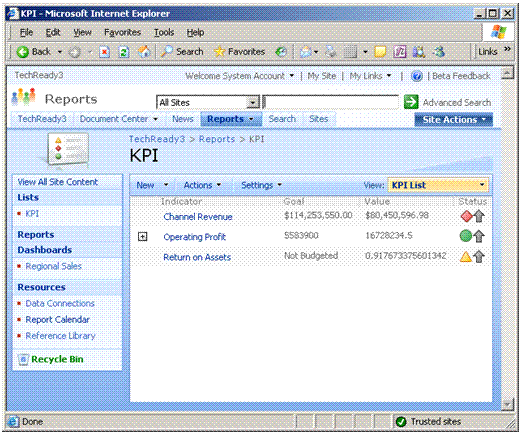Image resolution: width=524 pixels, height=436 pixels.
Task: Click the green Refresh page icon
Action: click(124, 52)
